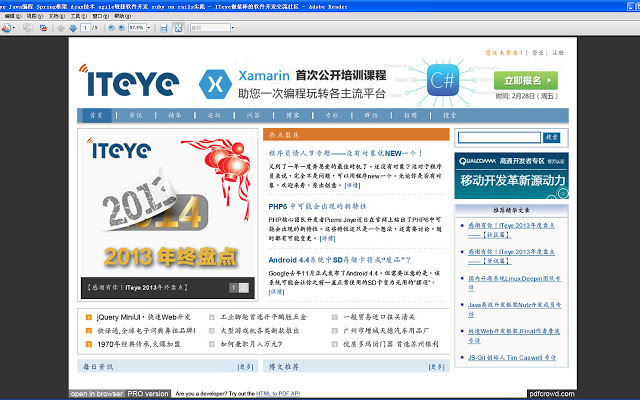This screenshot has height=400, width=640.
Task: Select the 搜索 tab in the blue navigation bar
Action: 449,116
